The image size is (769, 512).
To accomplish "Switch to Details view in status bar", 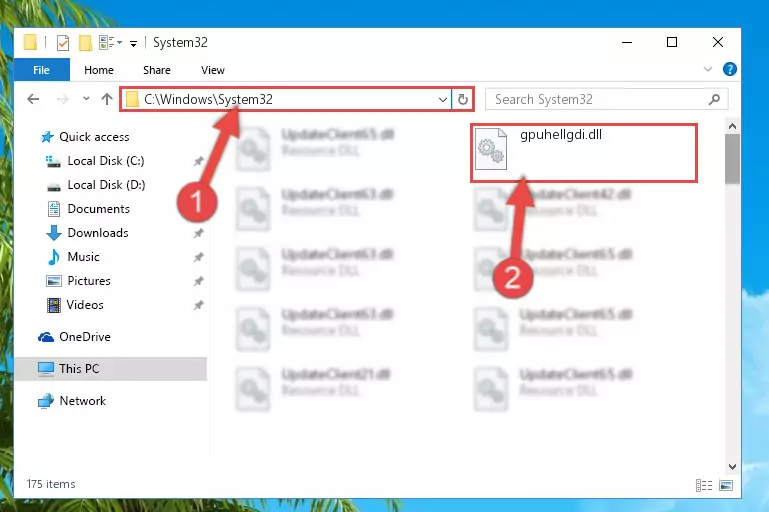I will (704, 486).
